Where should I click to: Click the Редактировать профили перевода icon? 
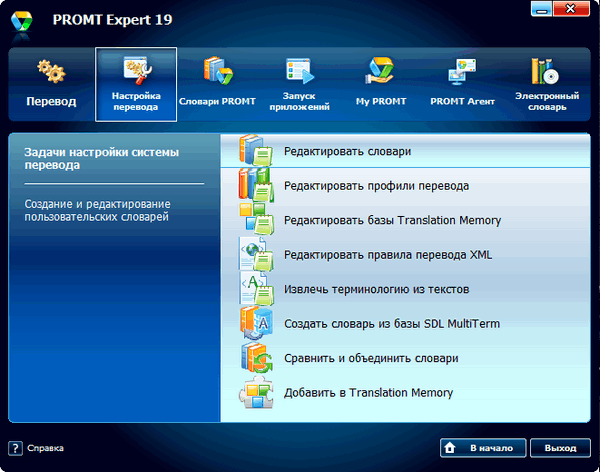point(256,185)
